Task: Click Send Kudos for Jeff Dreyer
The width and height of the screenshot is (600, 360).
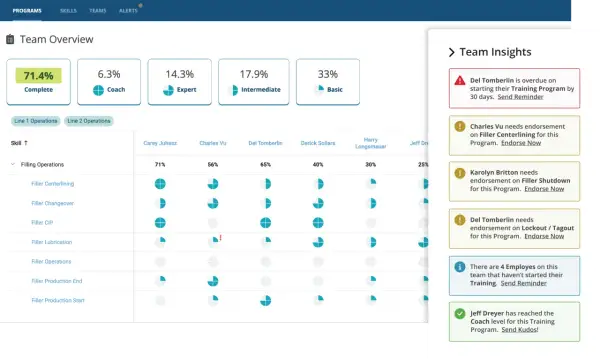Action: click(x=520, y=329)
